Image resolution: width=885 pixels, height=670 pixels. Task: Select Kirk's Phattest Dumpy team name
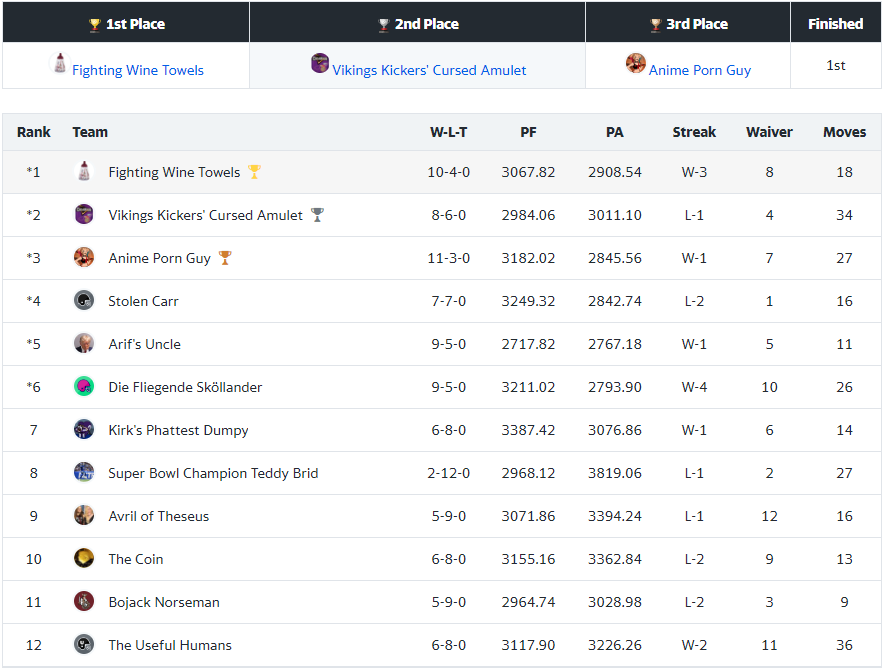tap(178, 430)
